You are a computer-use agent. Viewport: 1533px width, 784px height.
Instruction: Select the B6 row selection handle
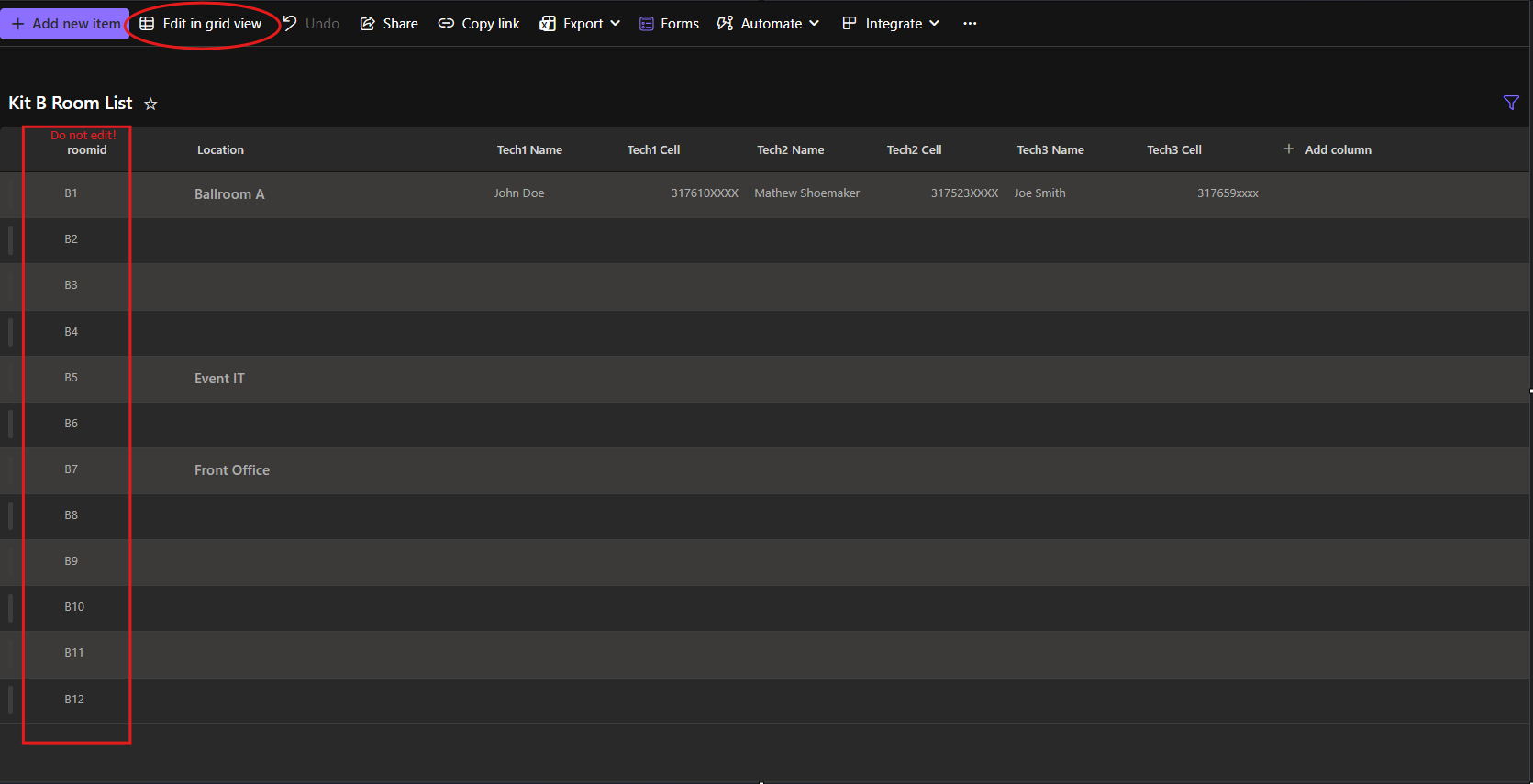[11, 424]
